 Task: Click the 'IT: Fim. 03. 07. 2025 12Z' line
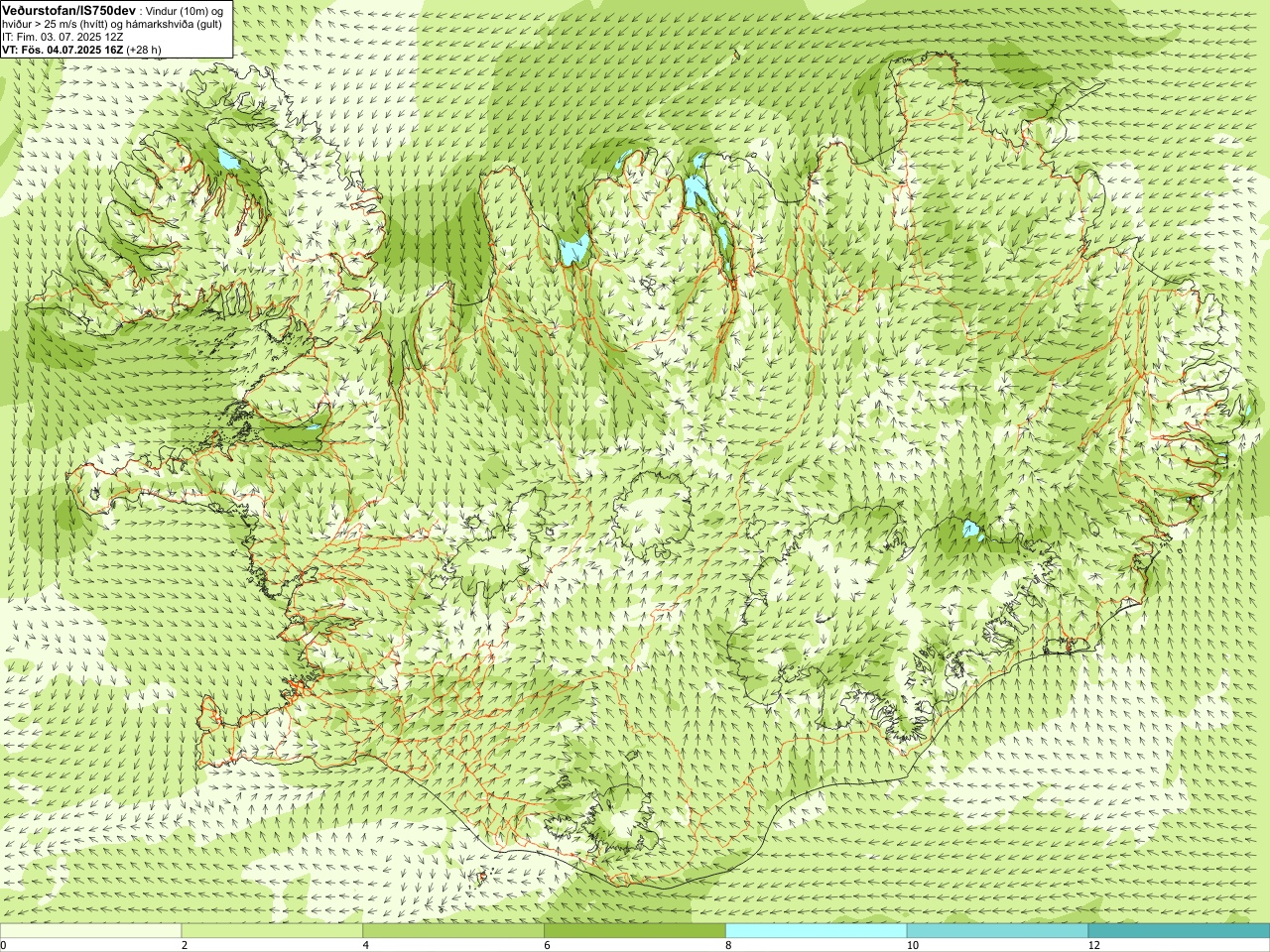[63, 36]
